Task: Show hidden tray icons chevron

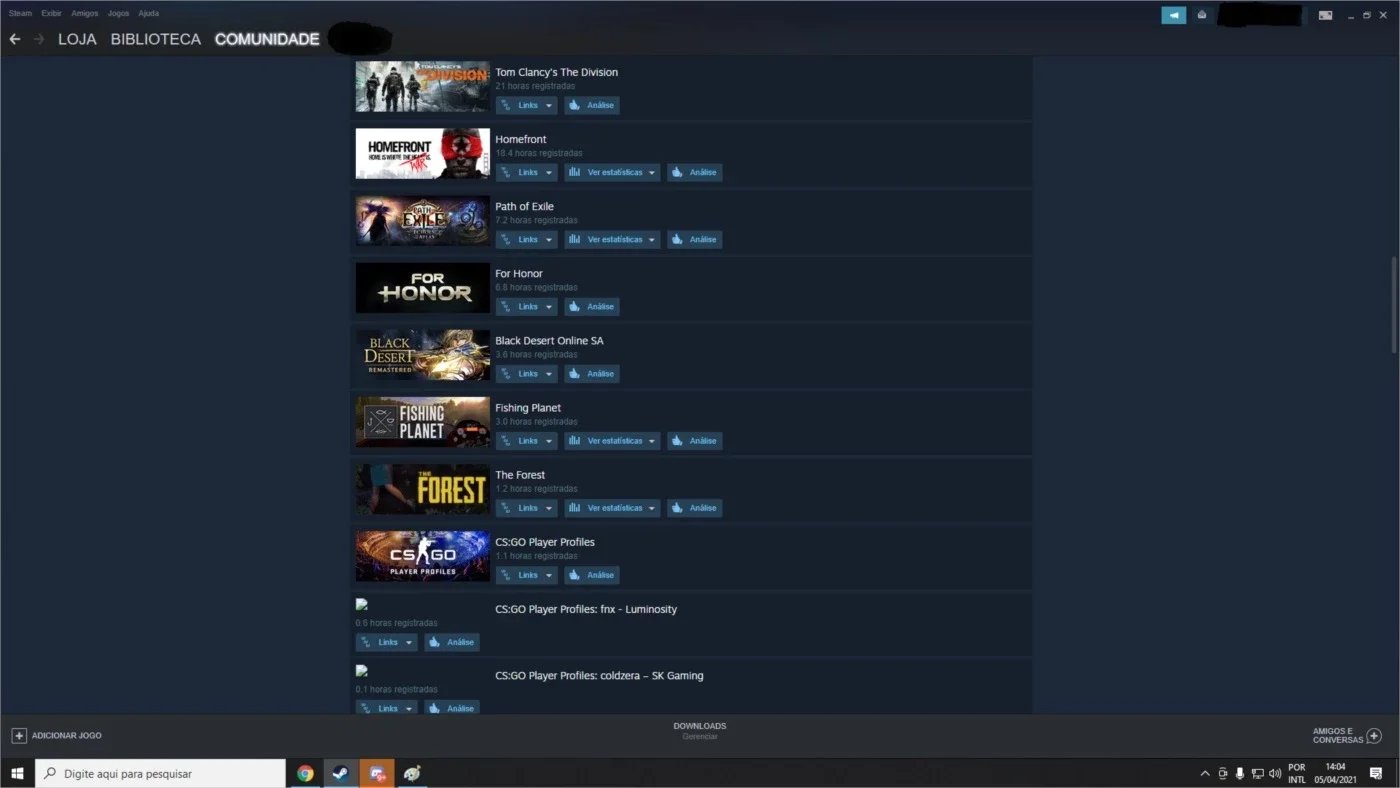Action: point(1205,773)
